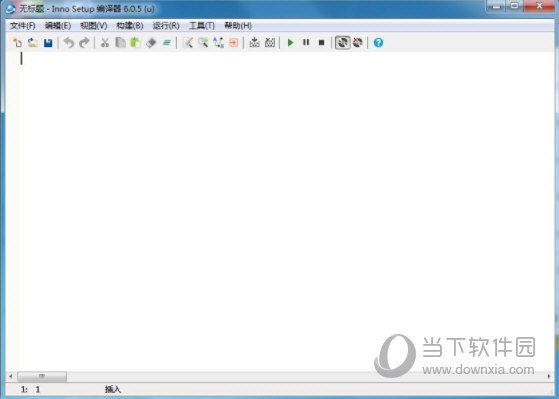The height and width of the screenshot is (399, 559).
Task: Run the setup with the green play button
Action: 291,43
